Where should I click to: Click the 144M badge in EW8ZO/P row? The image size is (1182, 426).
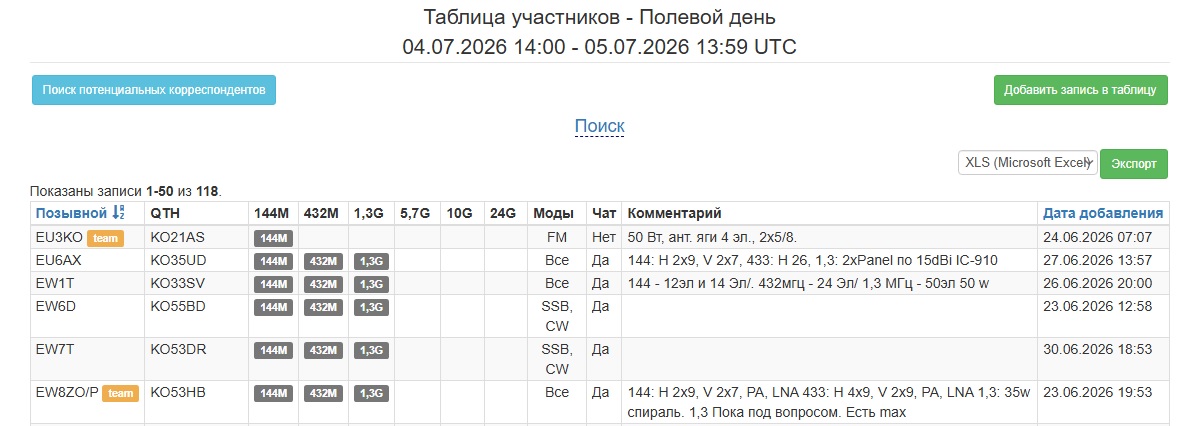click(272, 394)
